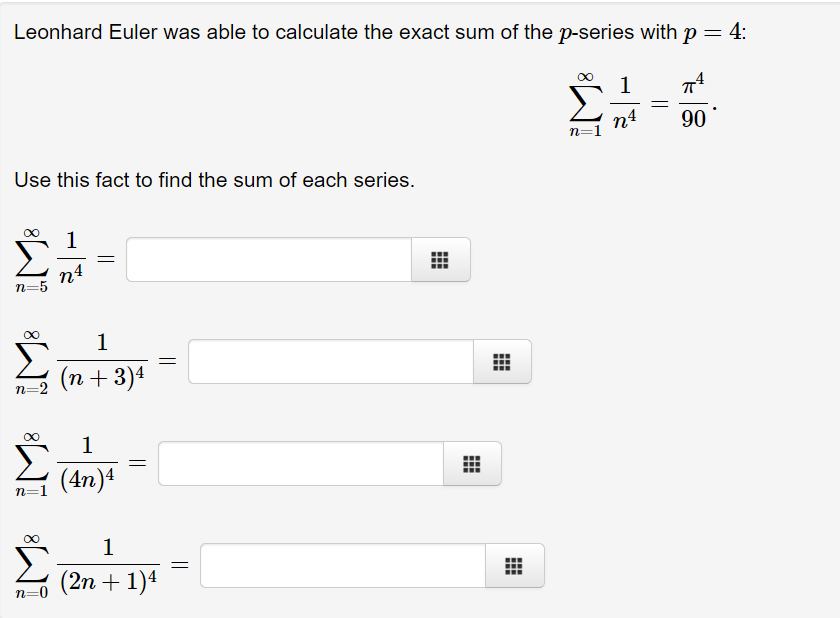Click the grid icon in the third answer row
The height and width of the screenshot is (618, 840).
click(472, 463)
